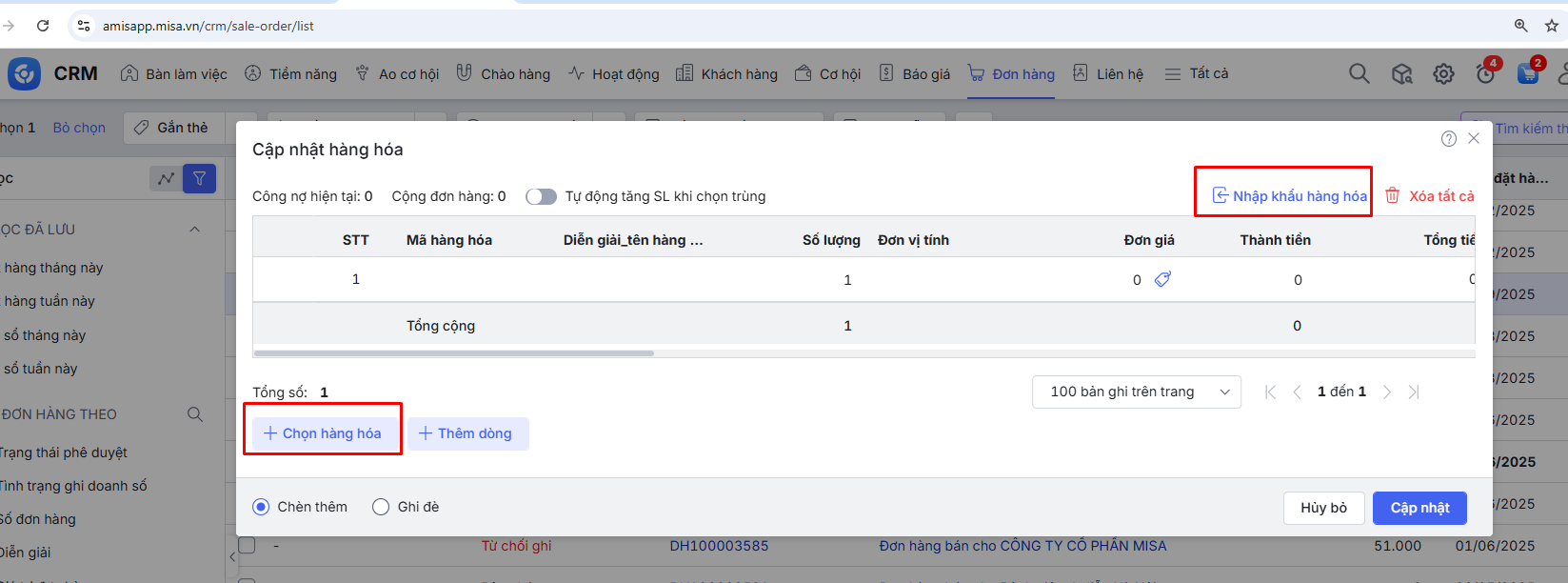Select the Ghi đè radio option
Screen dimensions: 1568x583
tap(381, 507)
